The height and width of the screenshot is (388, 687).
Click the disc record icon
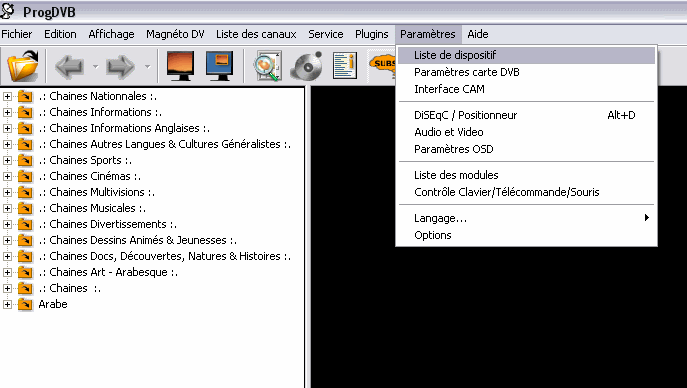(x=307, y=66)
